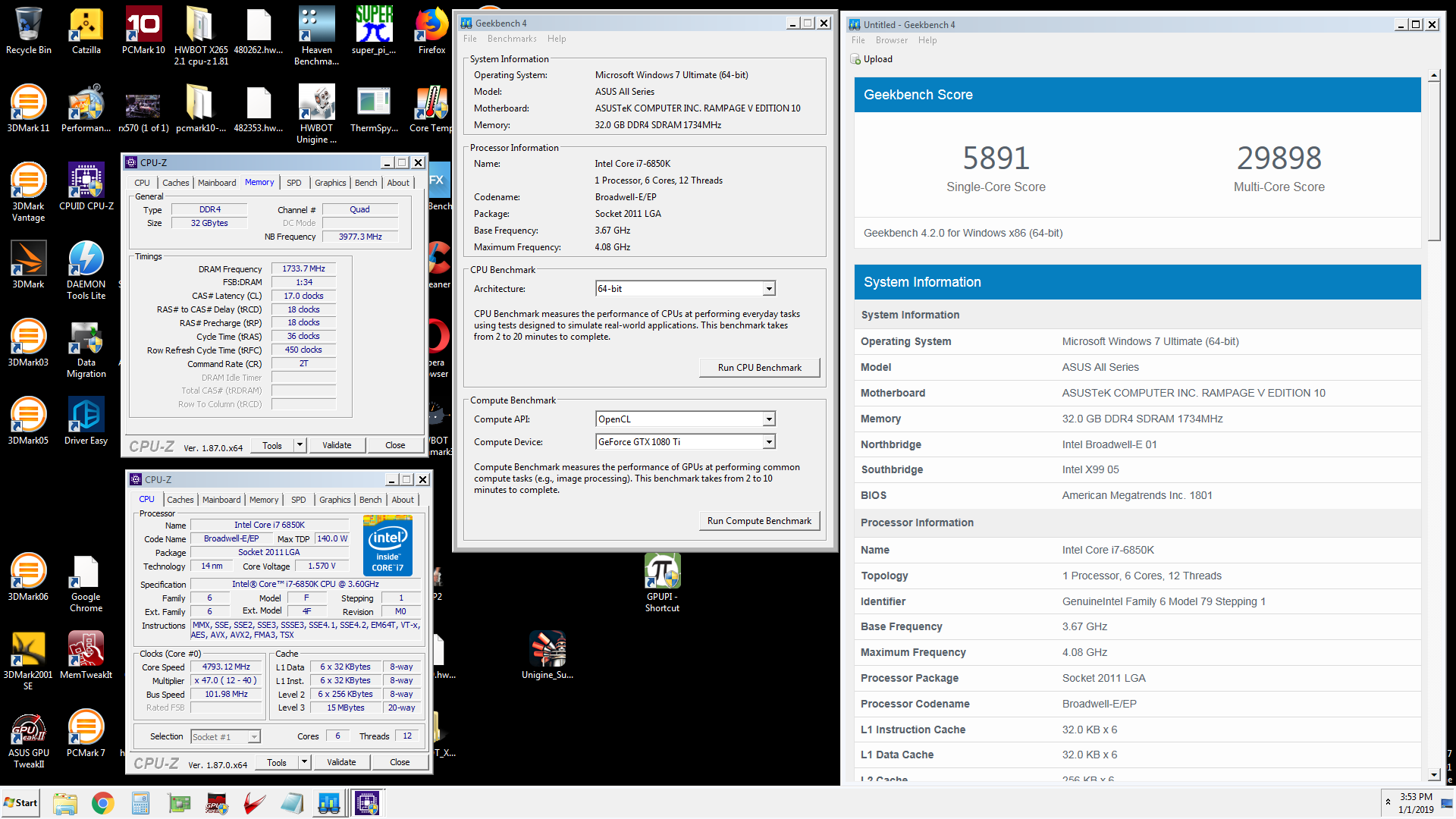Click Tools button in upper CPU-Z window

point(272,445)
